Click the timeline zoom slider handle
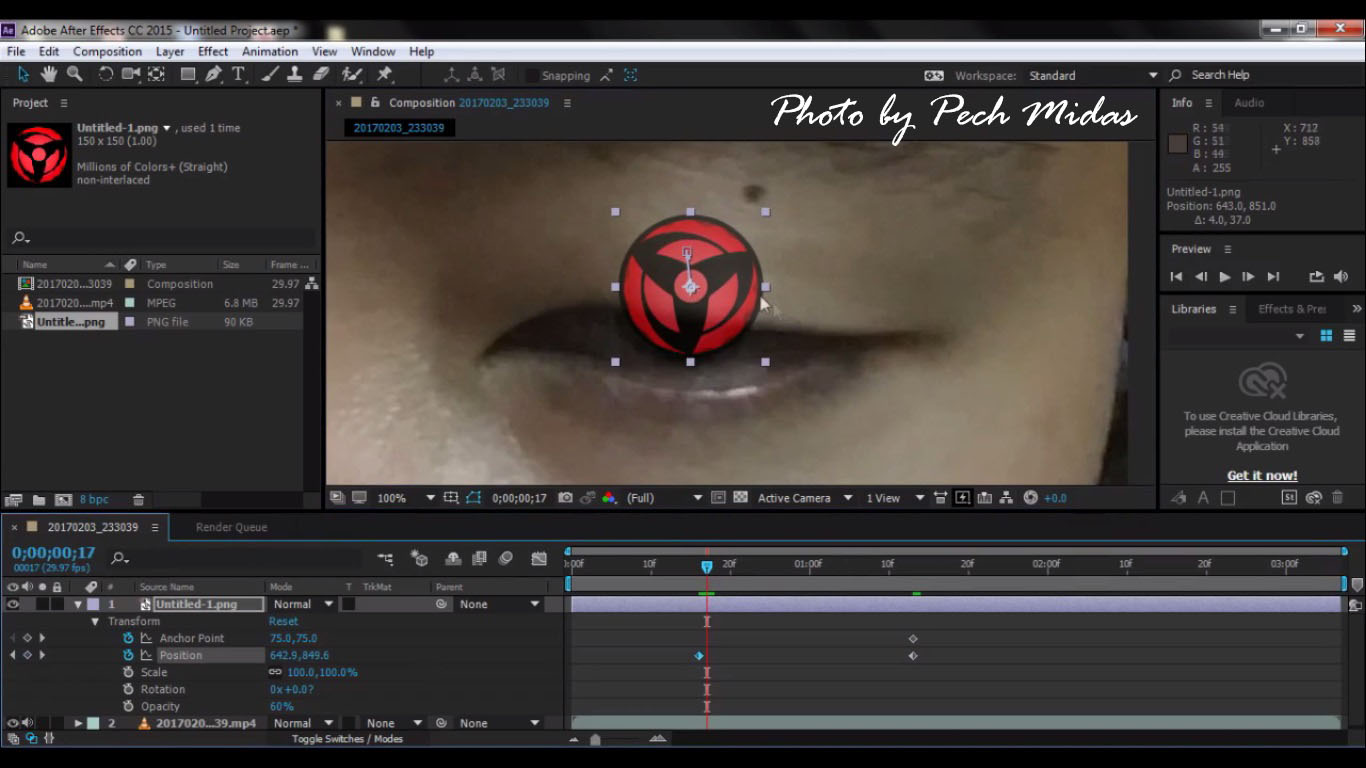 tap(595, 740)
